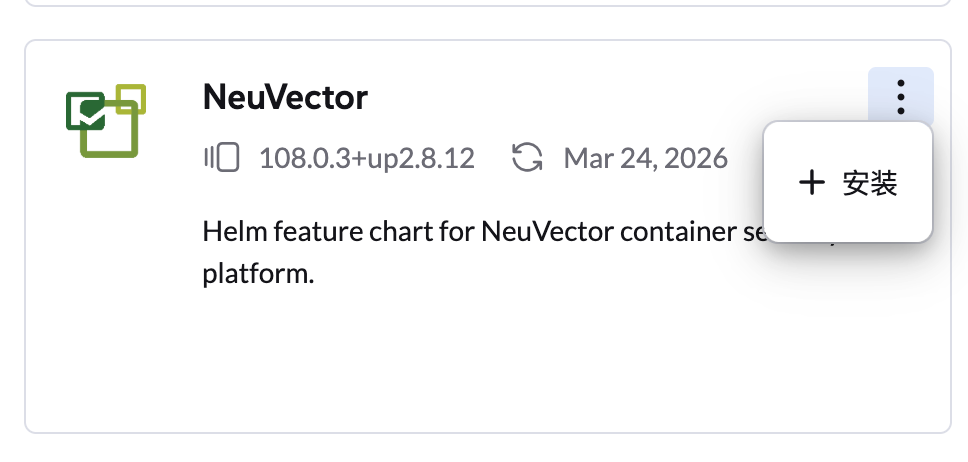The width and height of the screenshot is (968, 462).
Task: Click the 安装 text label
Action: (870, 183)
